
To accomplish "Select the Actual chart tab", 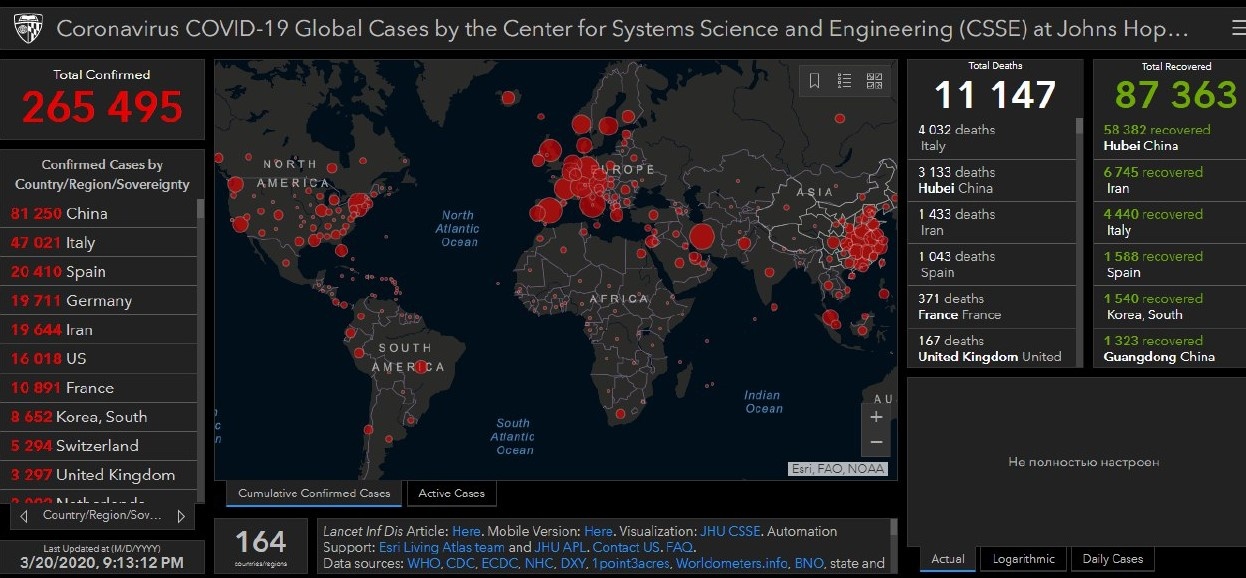I will pyautogui.click(x=948, y=559).
